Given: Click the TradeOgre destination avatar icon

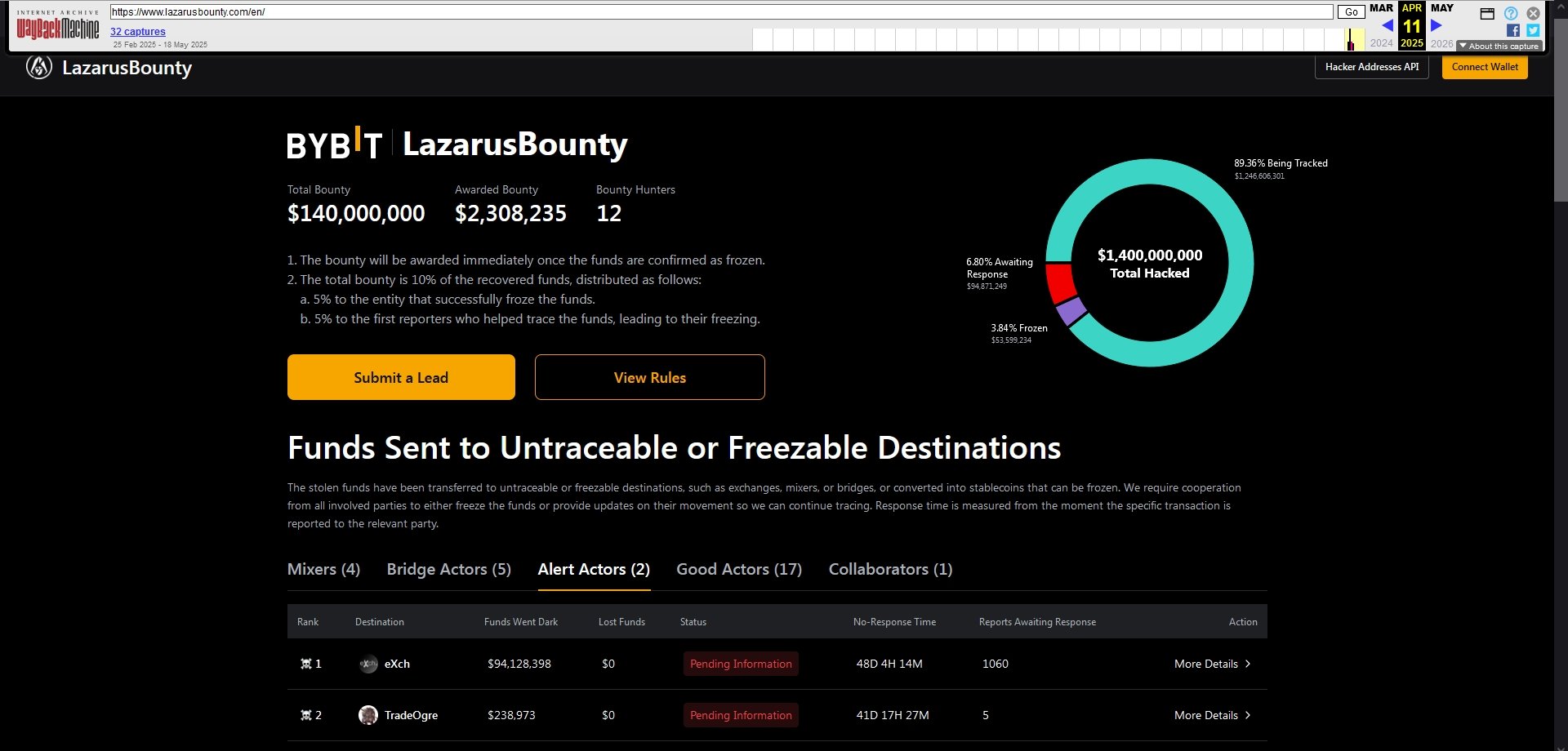Looking at the screenshot, I should coord(368,715).
